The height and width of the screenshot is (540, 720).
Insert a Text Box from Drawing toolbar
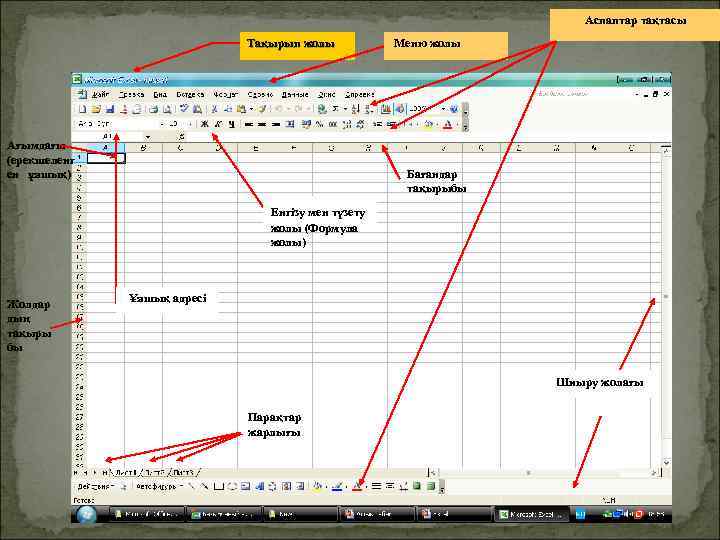pos(246,486)
